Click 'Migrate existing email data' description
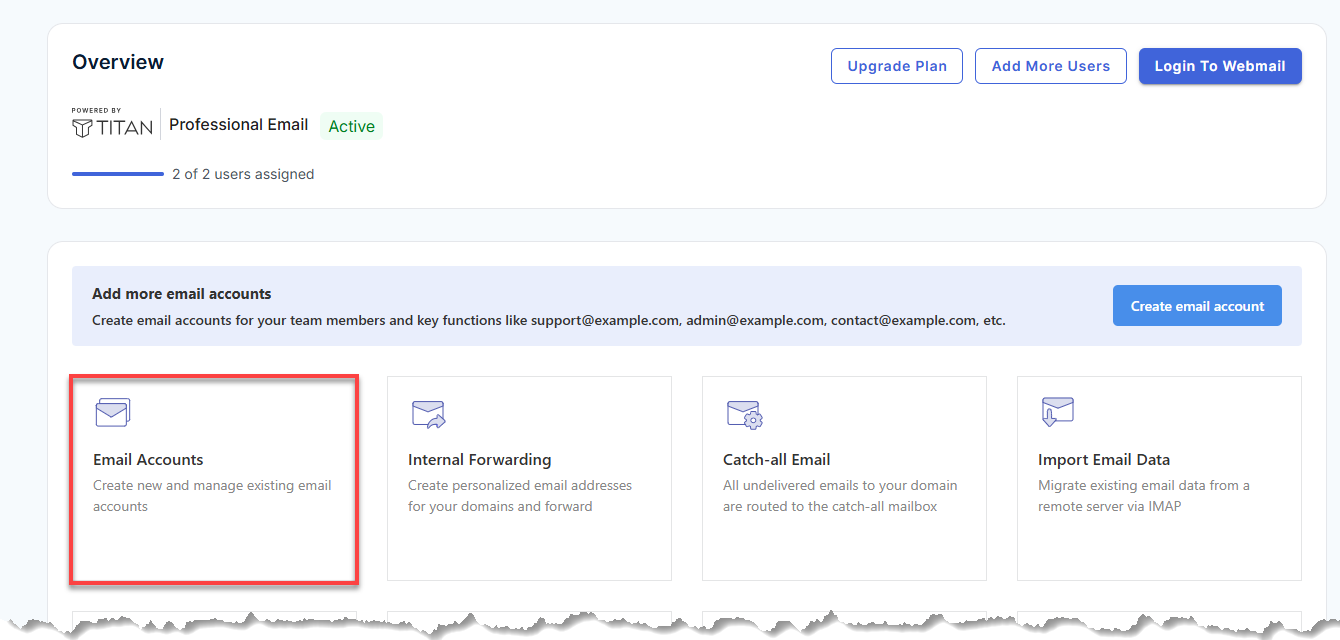 1144,496
